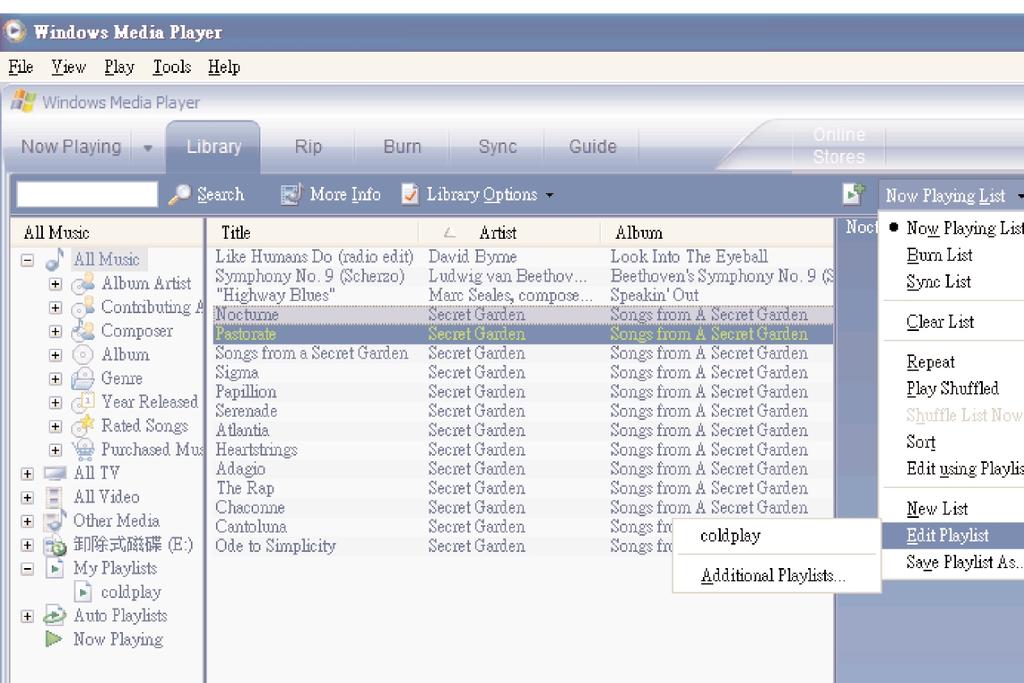Sort the list by the Album column
Viewport: 1024px width, 683px height.
717,232
